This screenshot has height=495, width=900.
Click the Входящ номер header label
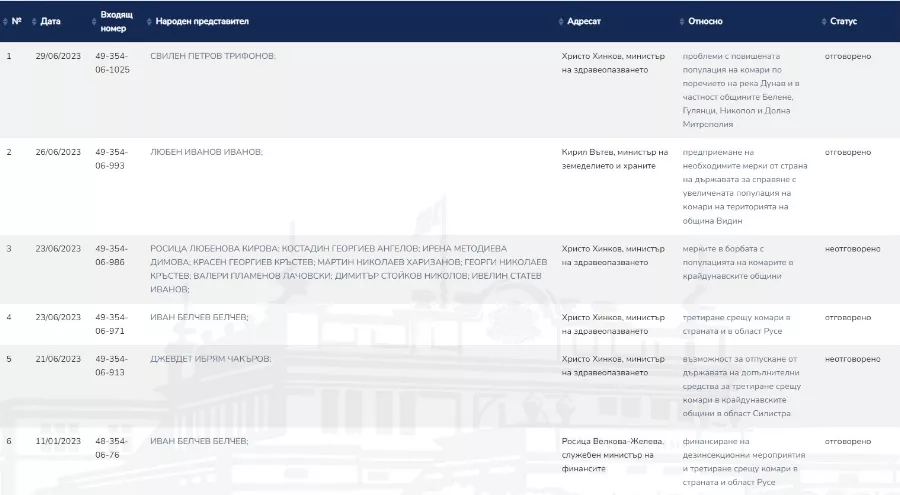coord(117,21)
